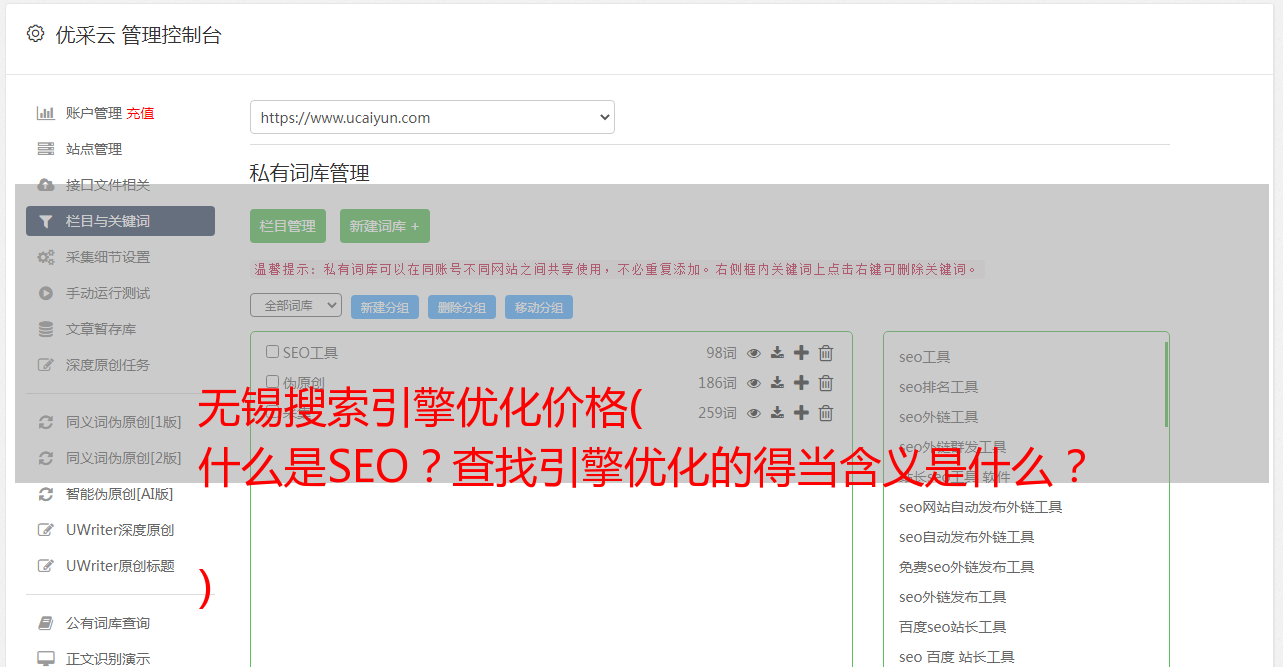Click download icon in 259词 row

pyautogui.click(x=777, y=413)
